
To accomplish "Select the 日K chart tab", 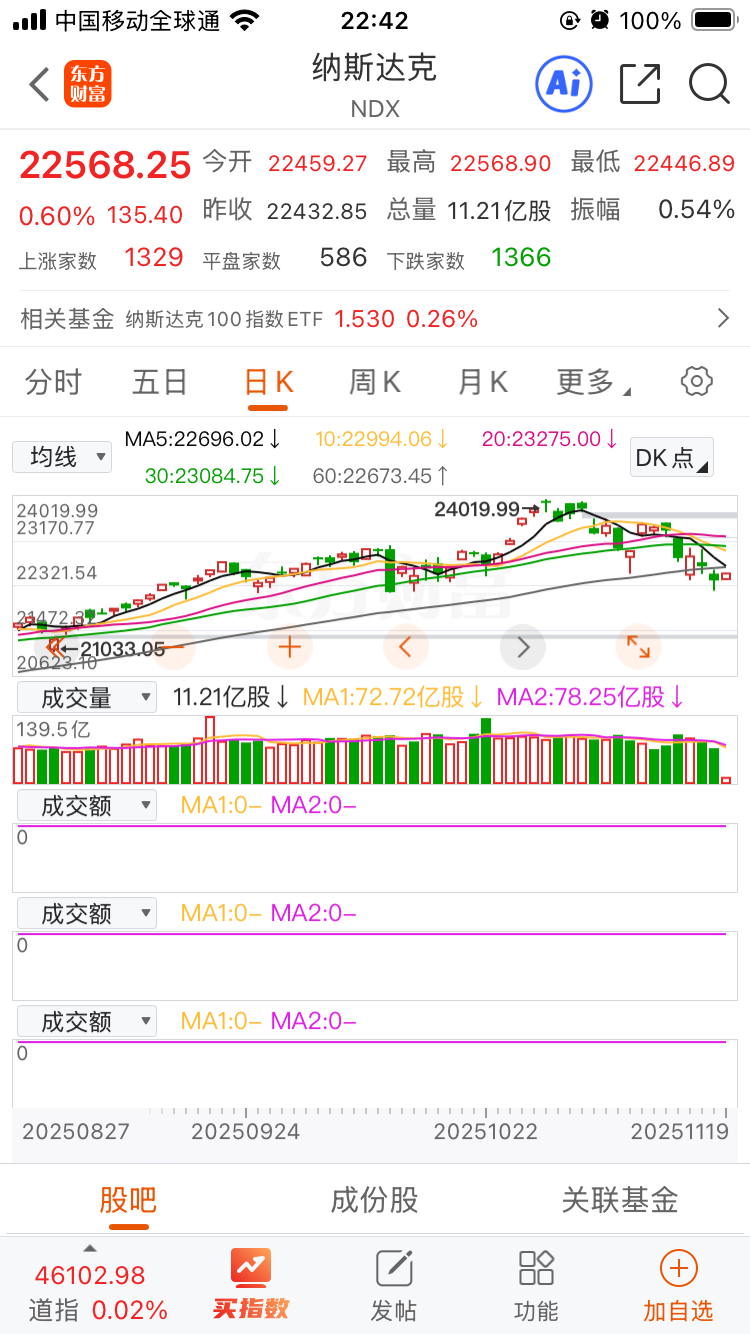I will [268, 382].
